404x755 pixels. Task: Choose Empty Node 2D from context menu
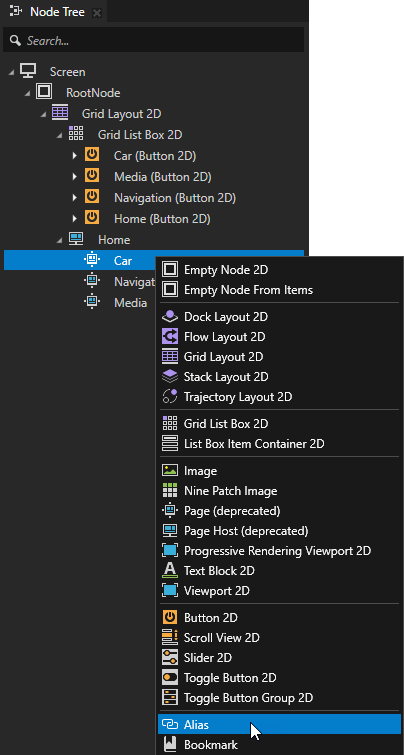pyautogui.click(x=280, y=270)
